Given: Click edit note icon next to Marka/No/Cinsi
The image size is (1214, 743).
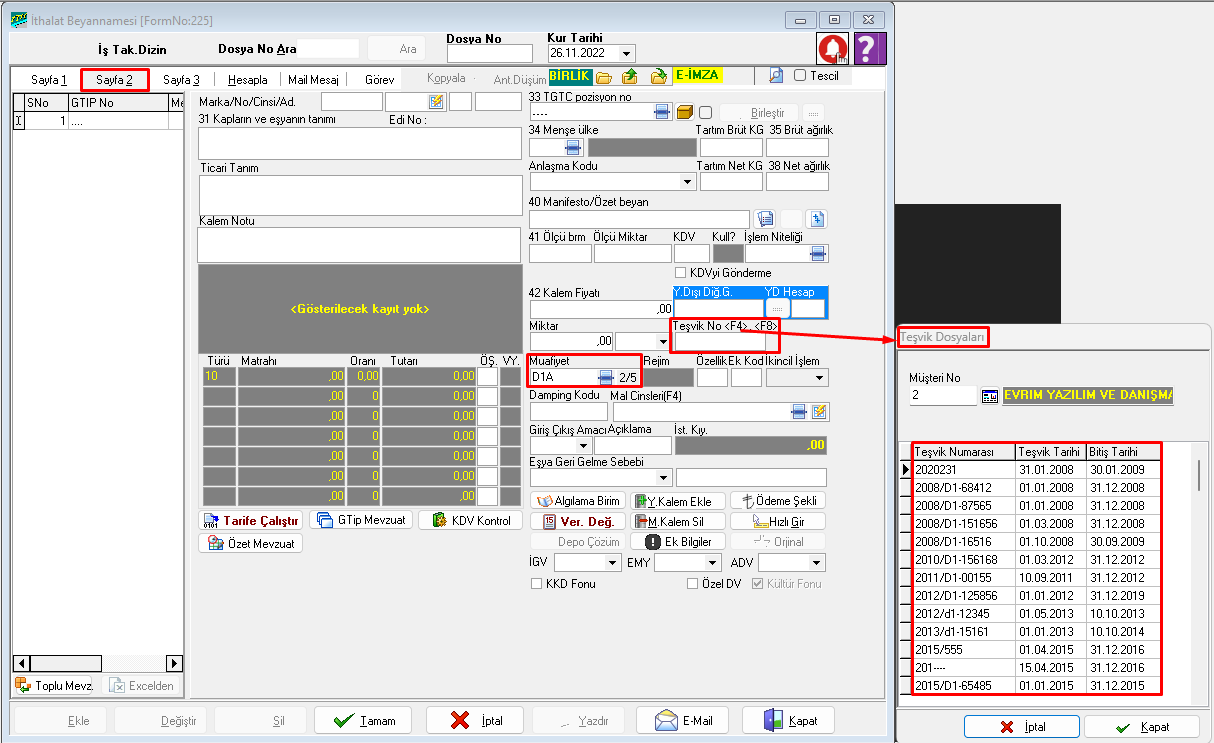Looking at the screenshot, I should (x=436, y=101).
